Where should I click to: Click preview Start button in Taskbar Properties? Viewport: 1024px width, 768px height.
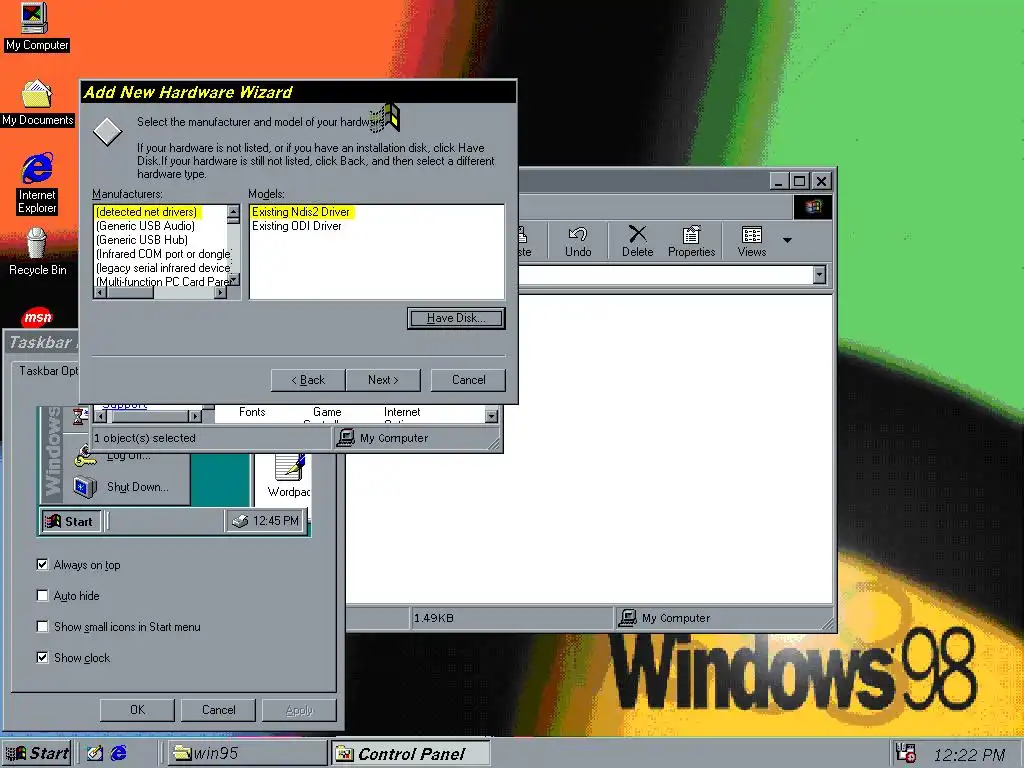(71, 521)
